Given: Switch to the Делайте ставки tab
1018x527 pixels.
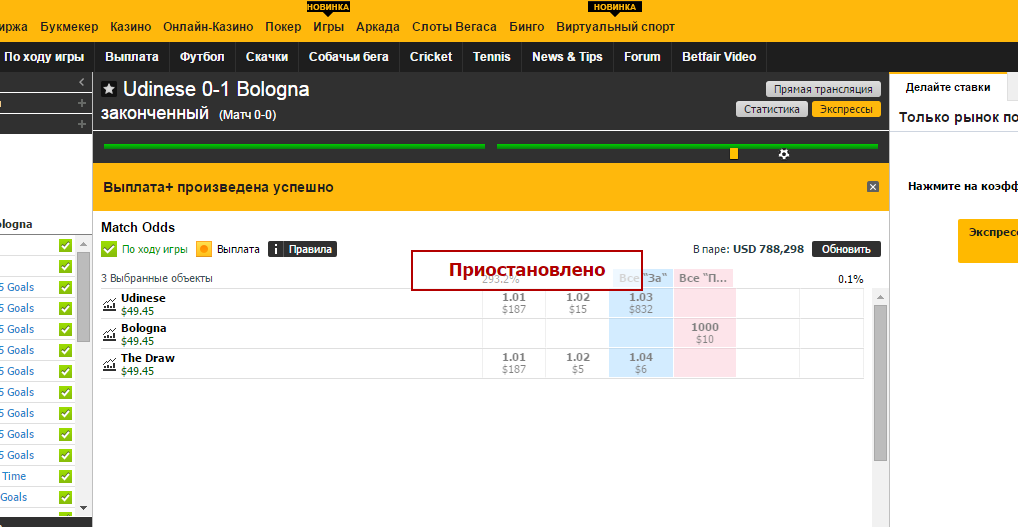Looking at the screenshot, I should click(x=948, y=87).
